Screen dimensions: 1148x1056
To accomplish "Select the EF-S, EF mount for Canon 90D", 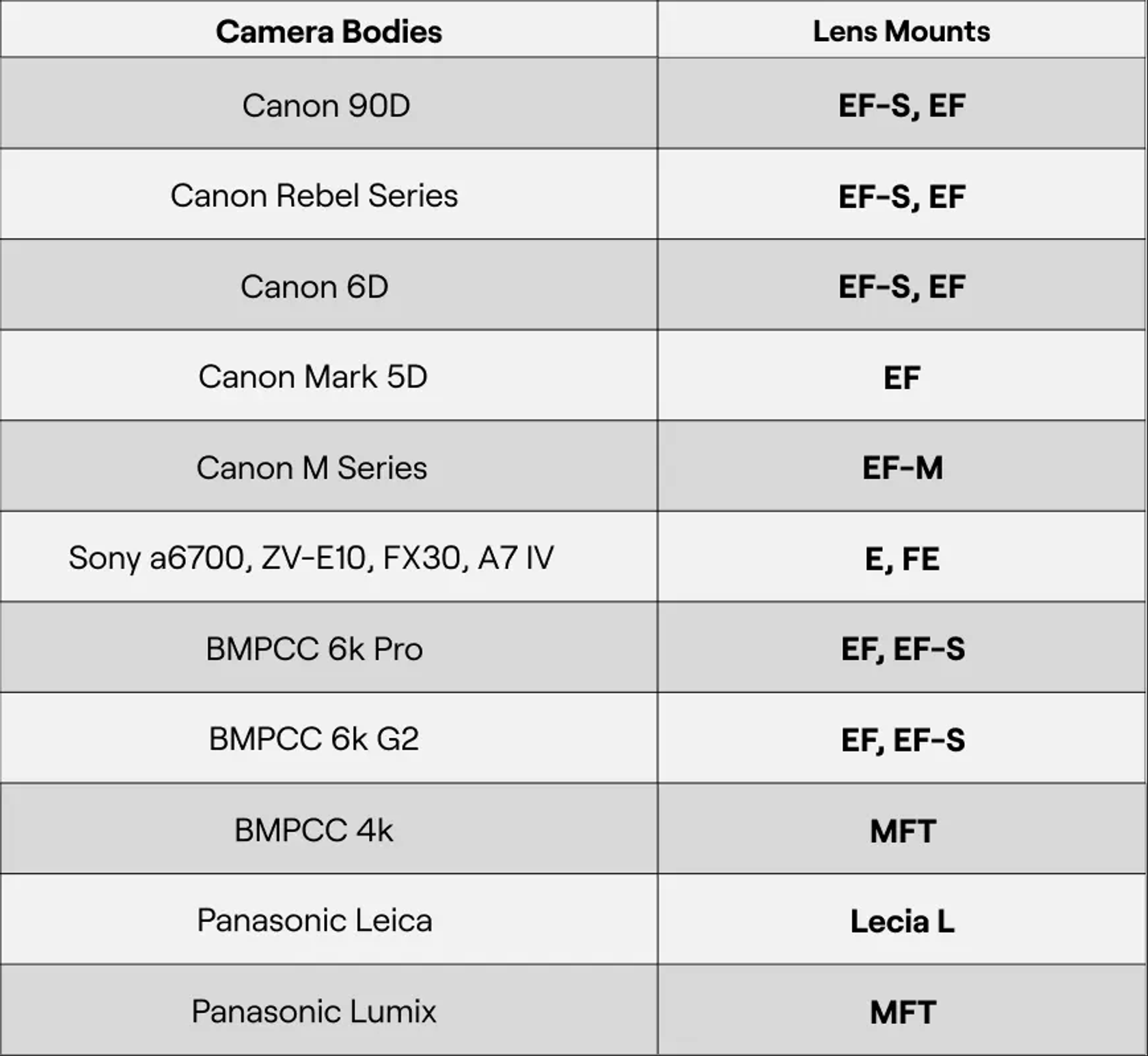I will (x=902, y=106).
